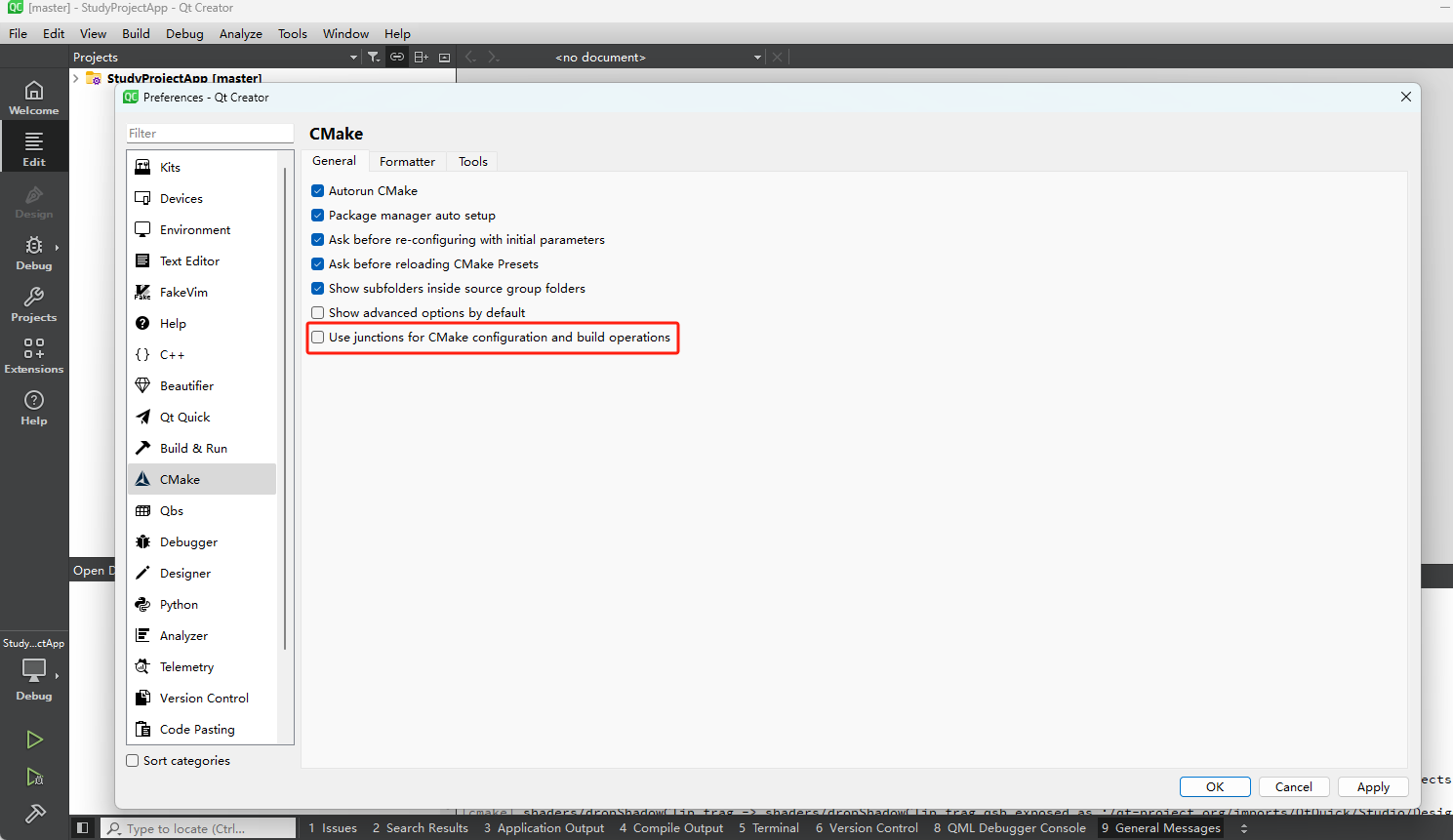Toggle Autorun CMake checkbox

(x=317, y=190)
